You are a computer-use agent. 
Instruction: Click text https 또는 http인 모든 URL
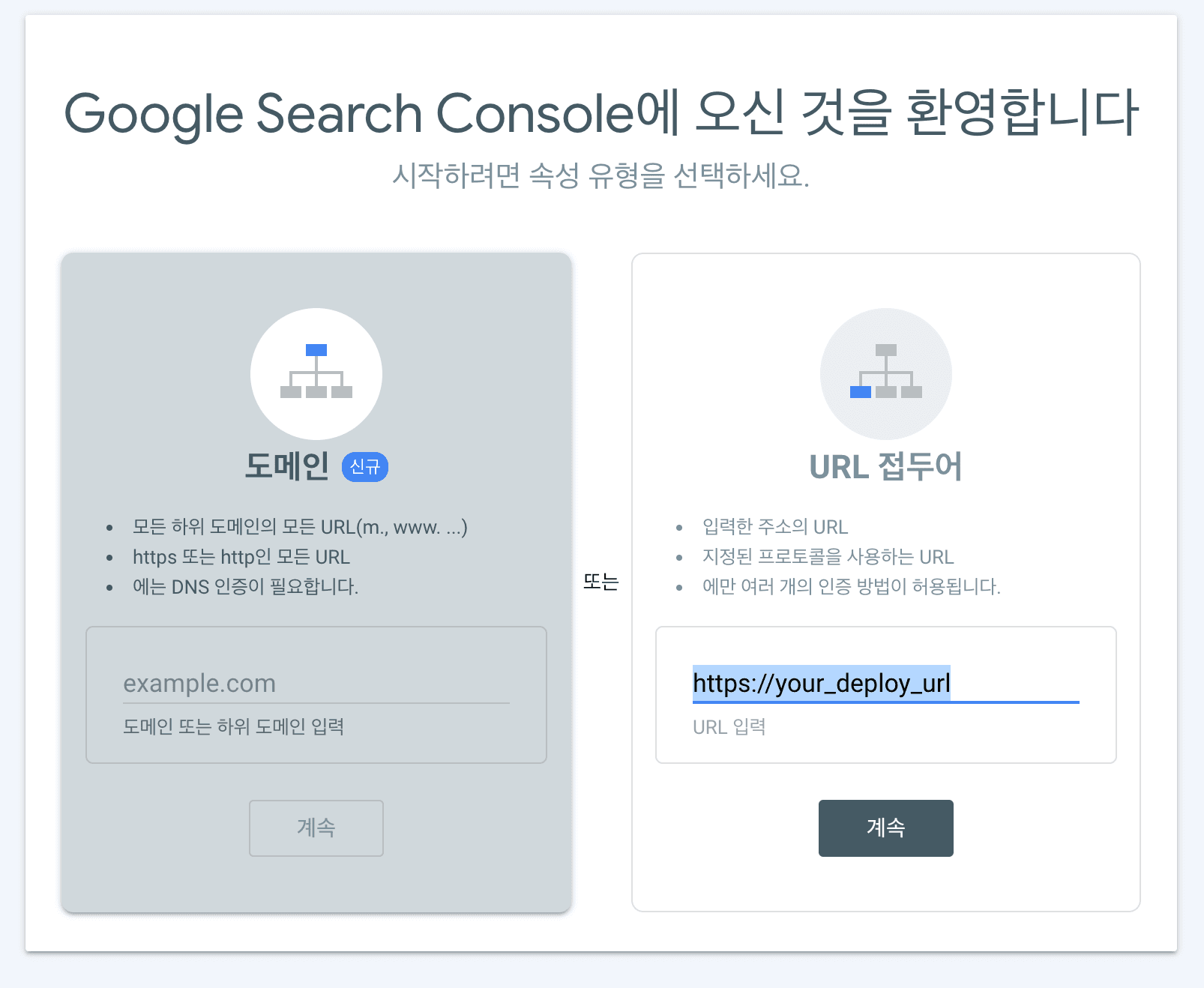click(x=241, y=557)
